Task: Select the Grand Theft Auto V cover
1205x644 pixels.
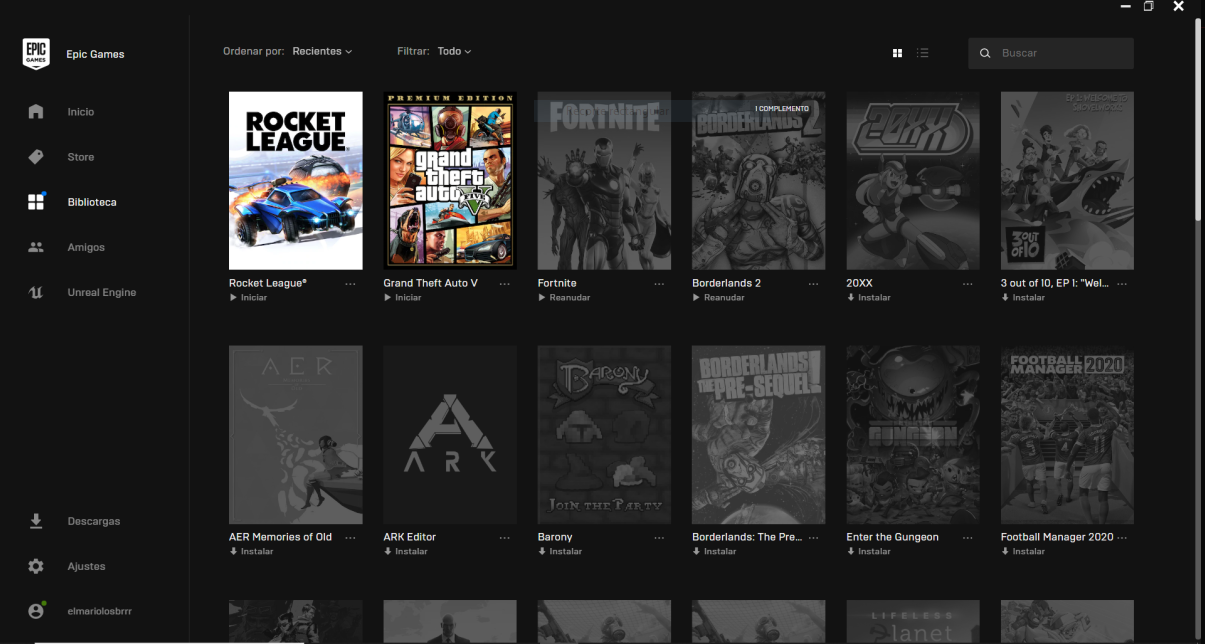Action: pyautogui.click(x=450, y=181)
